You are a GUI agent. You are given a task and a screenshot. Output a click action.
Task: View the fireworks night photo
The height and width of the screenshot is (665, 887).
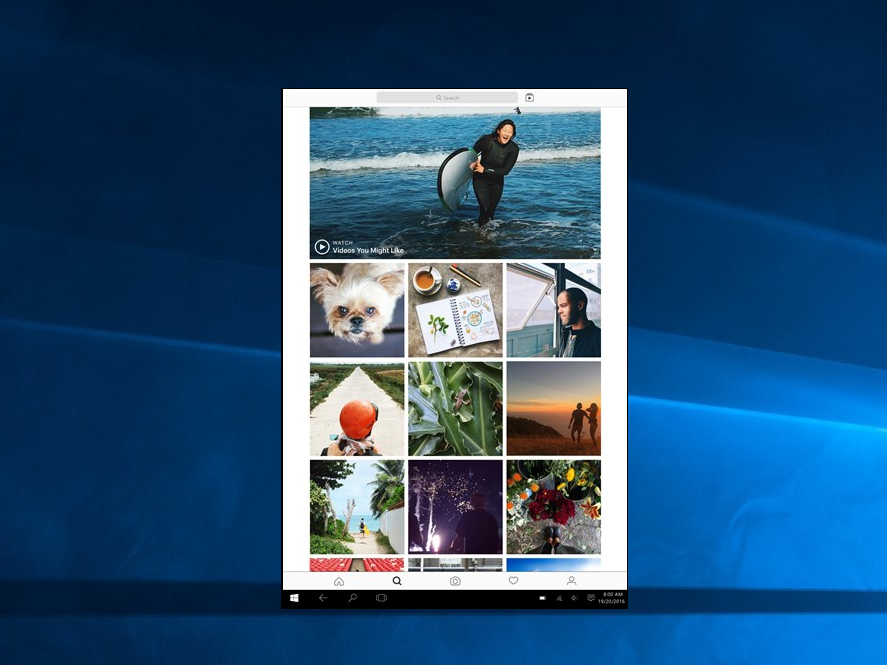(x=455, y=506)
